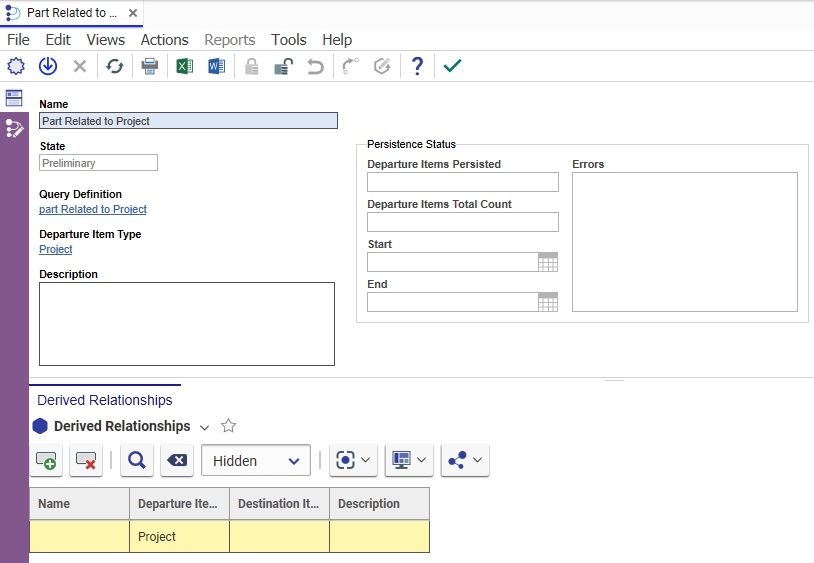Click the Delete X toolbar icon
The image size is (814, 563).
coord(80,66)
